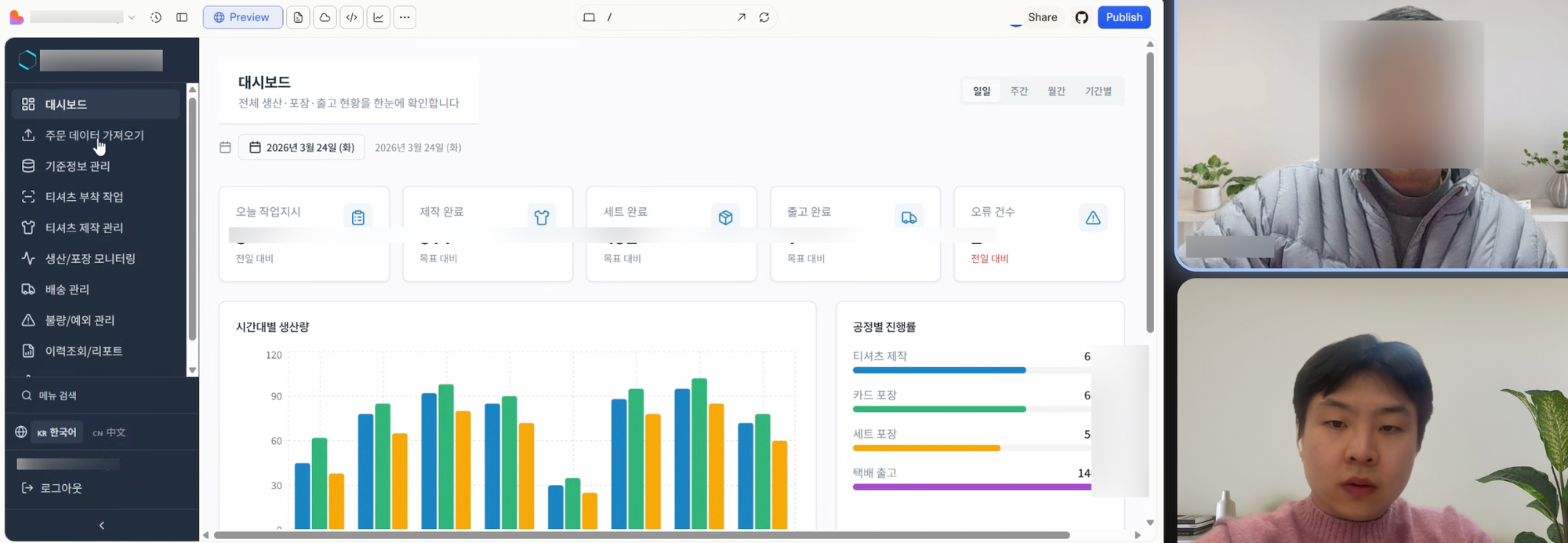Open the analytics chart icon
Viewport: 1568px width, 543px height.
pyautogui.click(x=379, y=17)
